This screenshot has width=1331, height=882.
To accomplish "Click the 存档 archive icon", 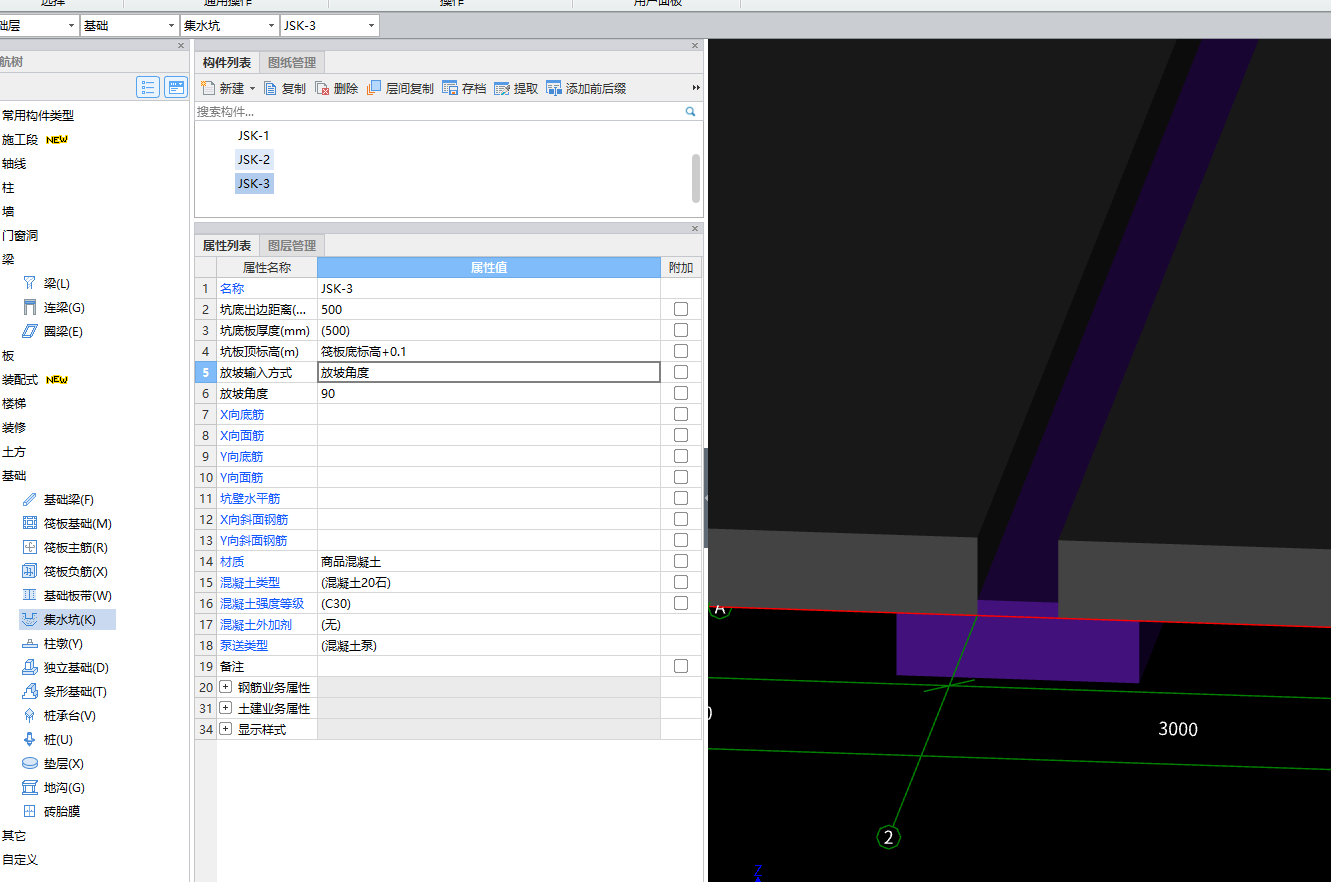I will 450,88.
